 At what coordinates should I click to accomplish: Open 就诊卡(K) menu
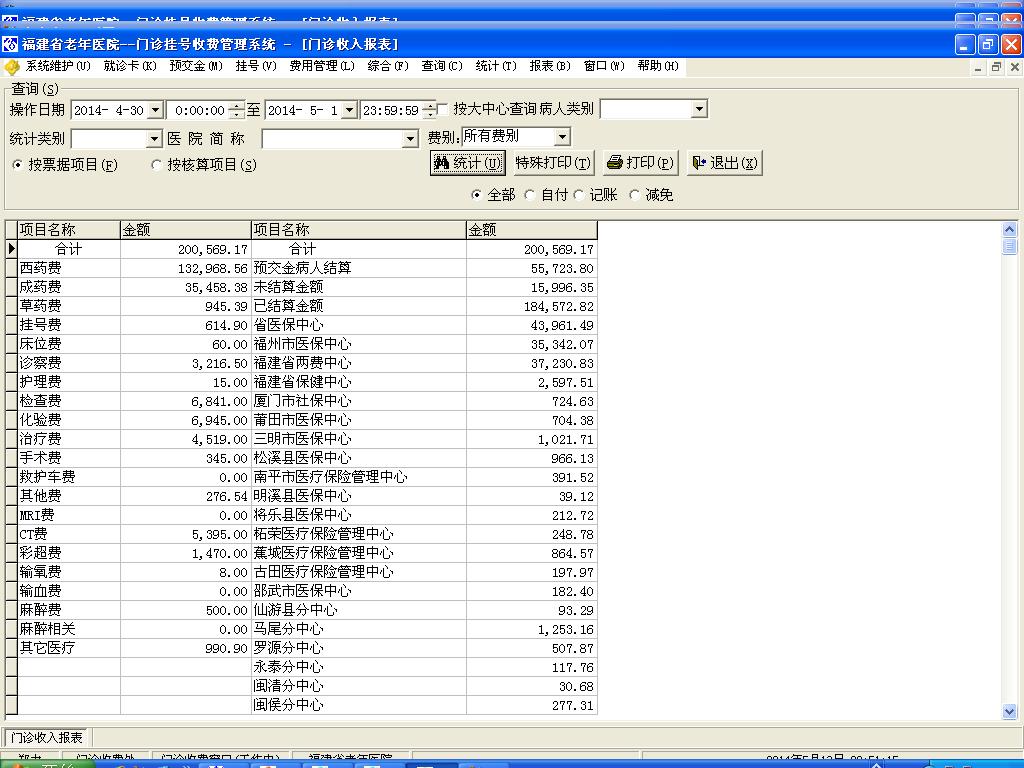coord(130,66)
